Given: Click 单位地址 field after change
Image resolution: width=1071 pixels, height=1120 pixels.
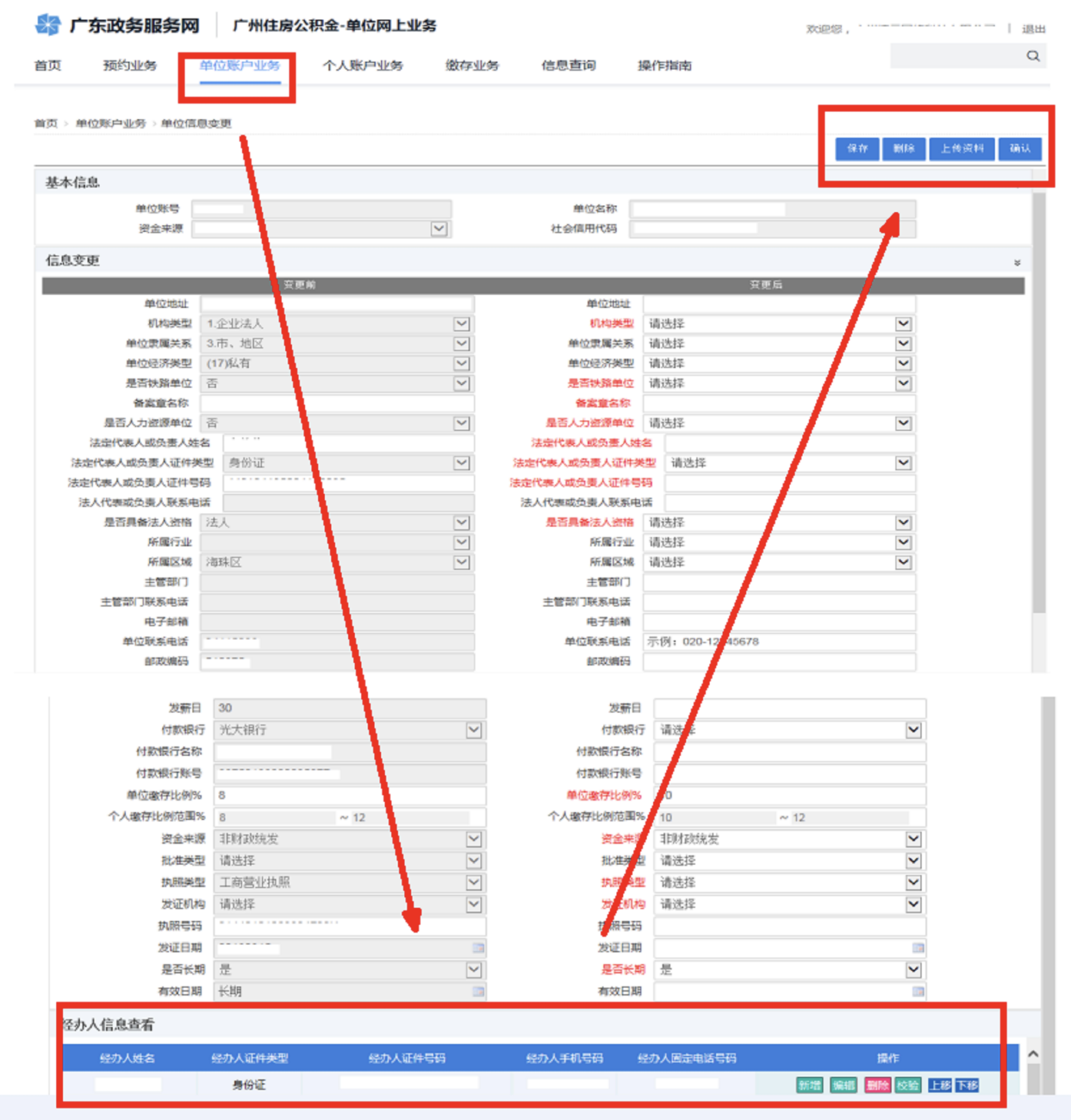Looking at the screenshot, I should [x=779, y=304].
